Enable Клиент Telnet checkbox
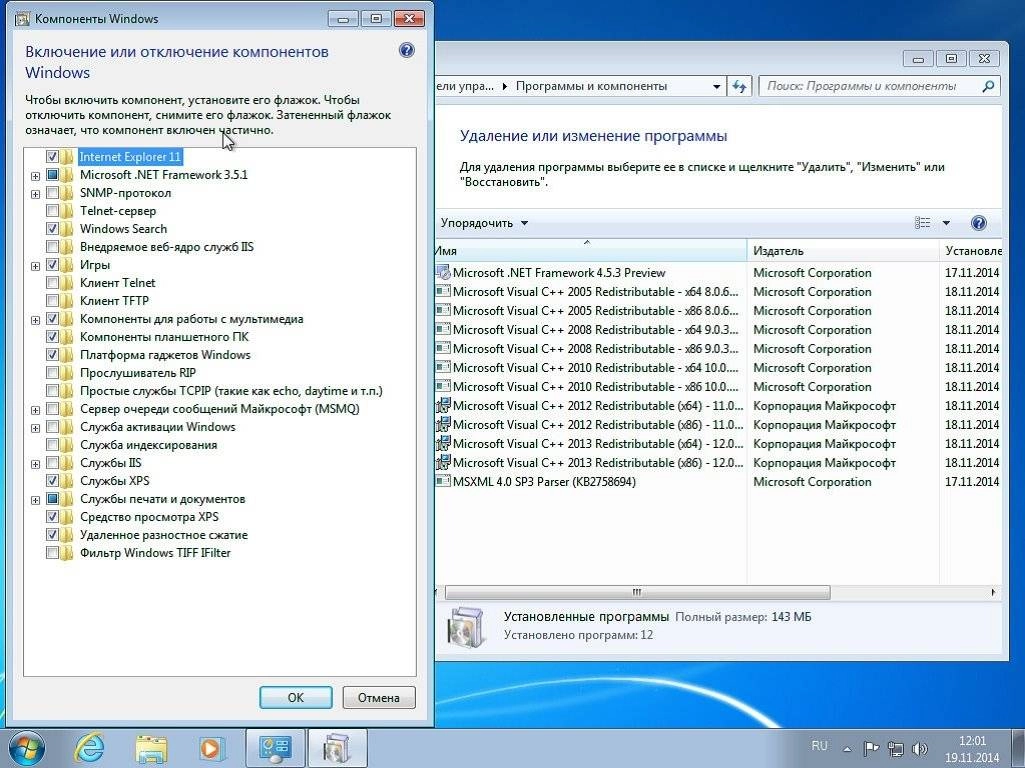The width and height of the screenshot is (1025, 768). pos(52,282)
